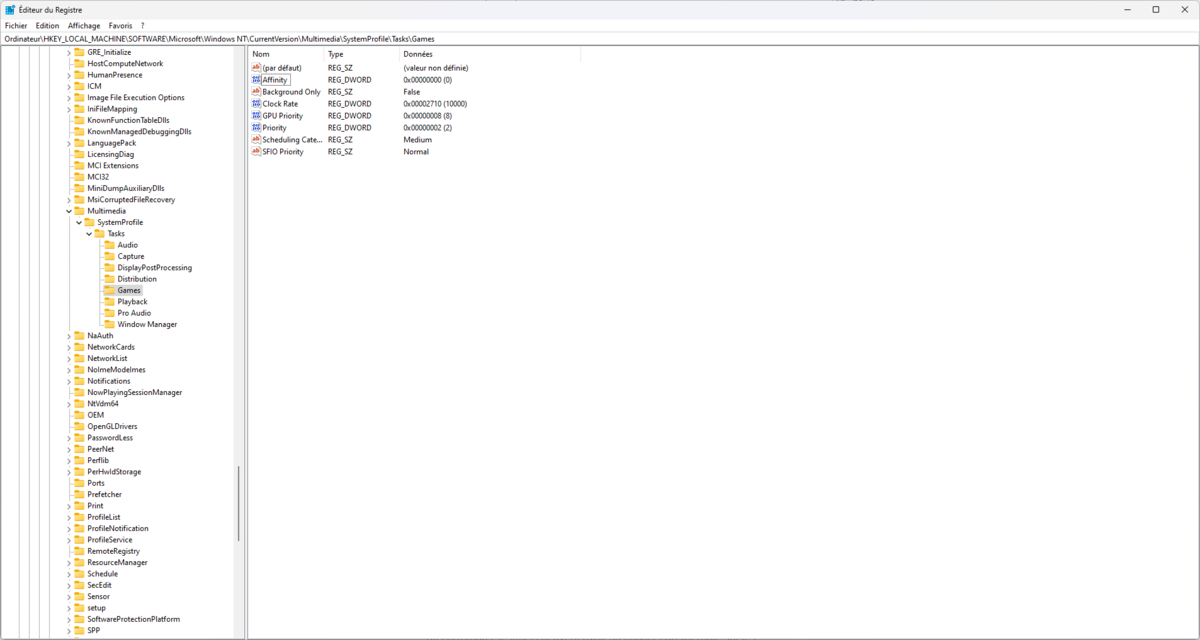Click the NetworkCards folder icon

[79, 347]
